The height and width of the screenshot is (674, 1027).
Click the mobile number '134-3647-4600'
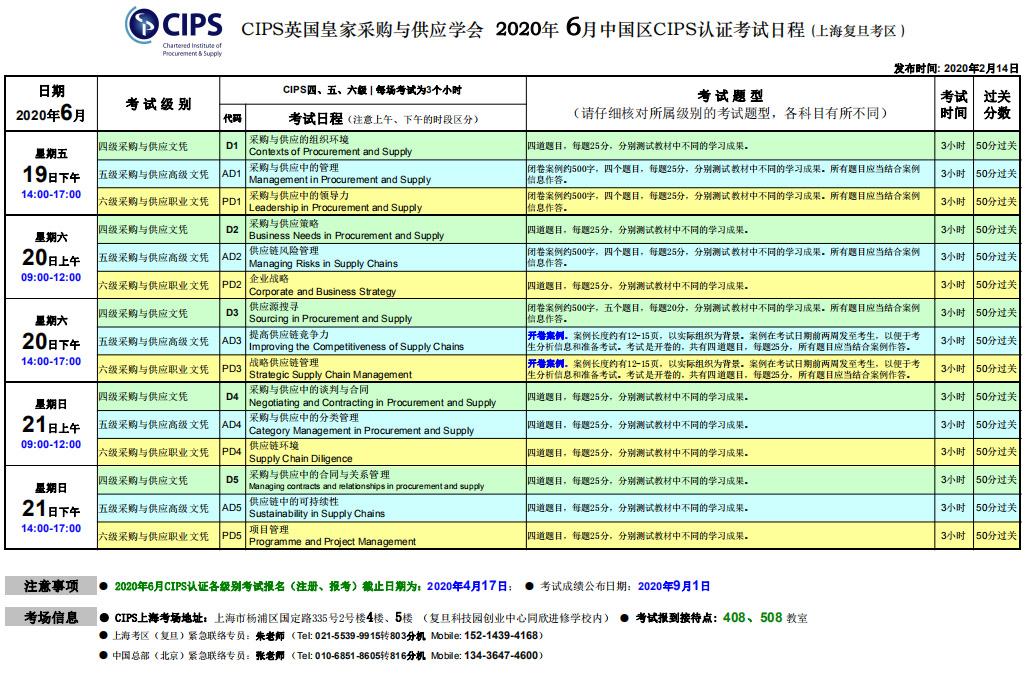coord(500,655)
